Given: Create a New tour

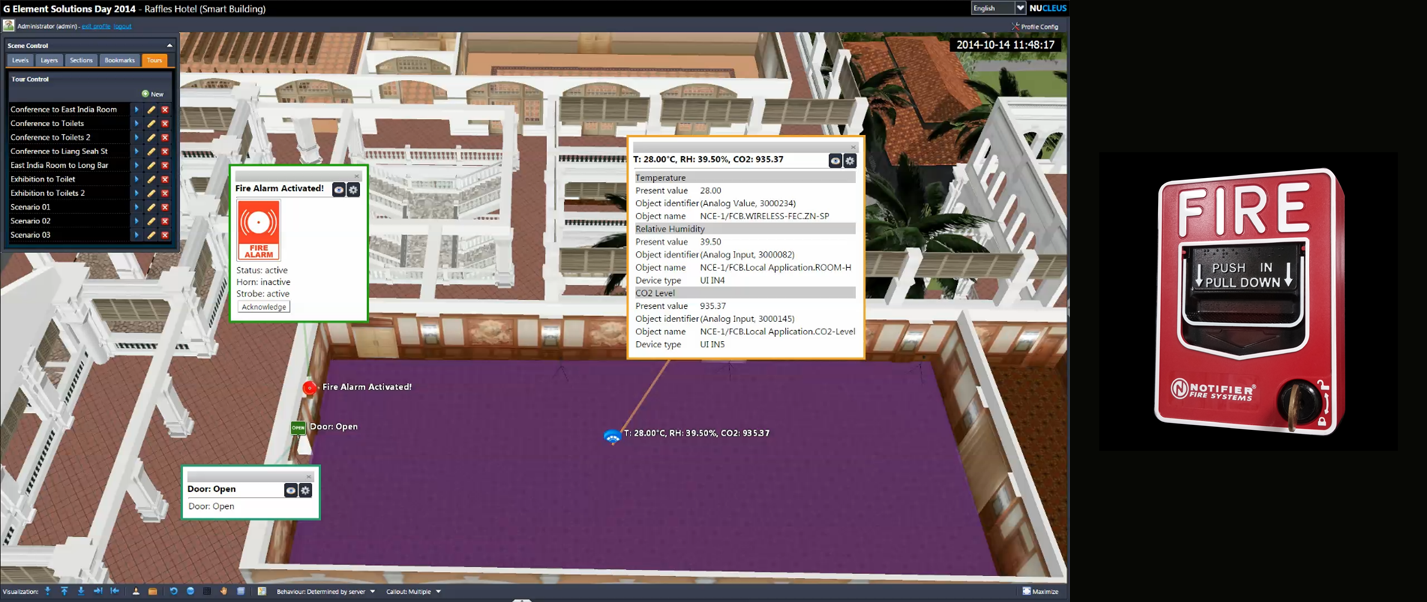Looking at the screenshot, I should pos(153,94).
